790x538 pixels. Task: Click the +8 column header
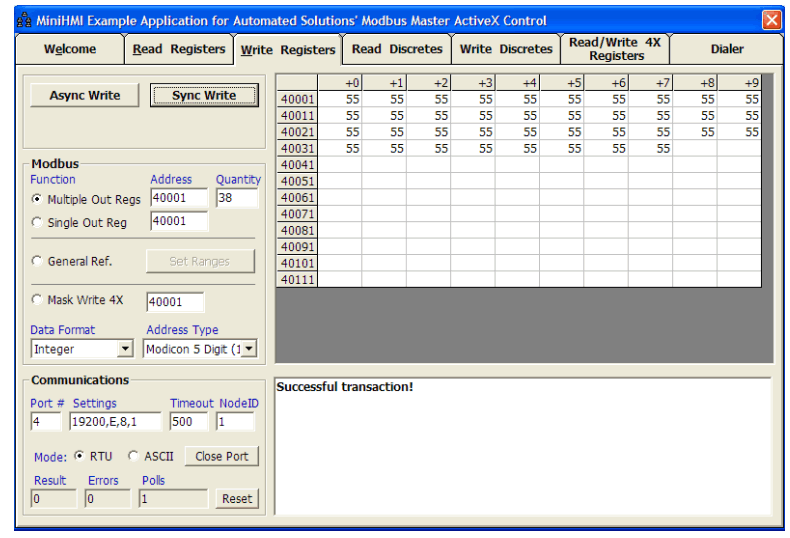(x=694, y=83)
